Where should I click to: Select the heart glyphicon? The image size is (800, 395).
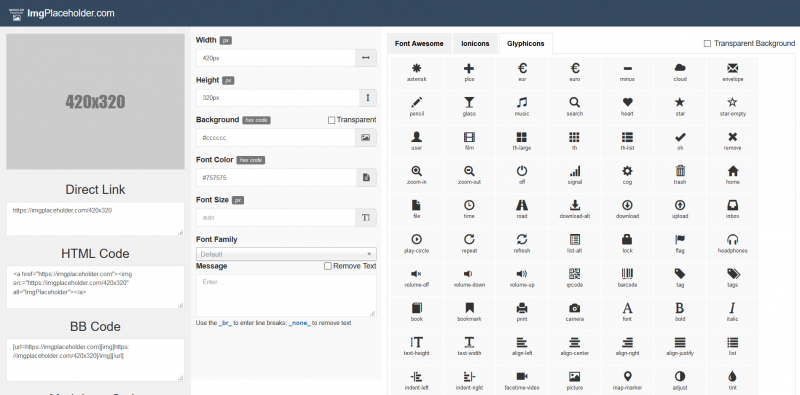627,107
